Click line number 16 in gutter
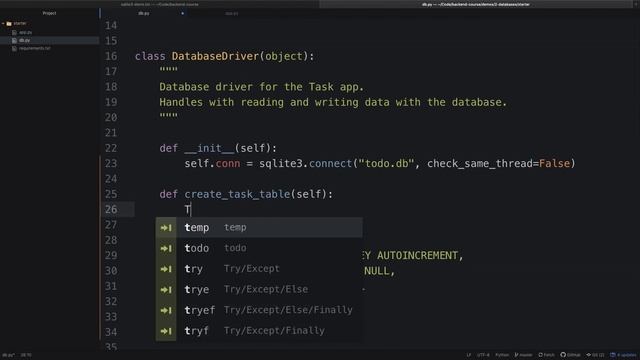The image size is (640, 360). [x=111, y=56]
